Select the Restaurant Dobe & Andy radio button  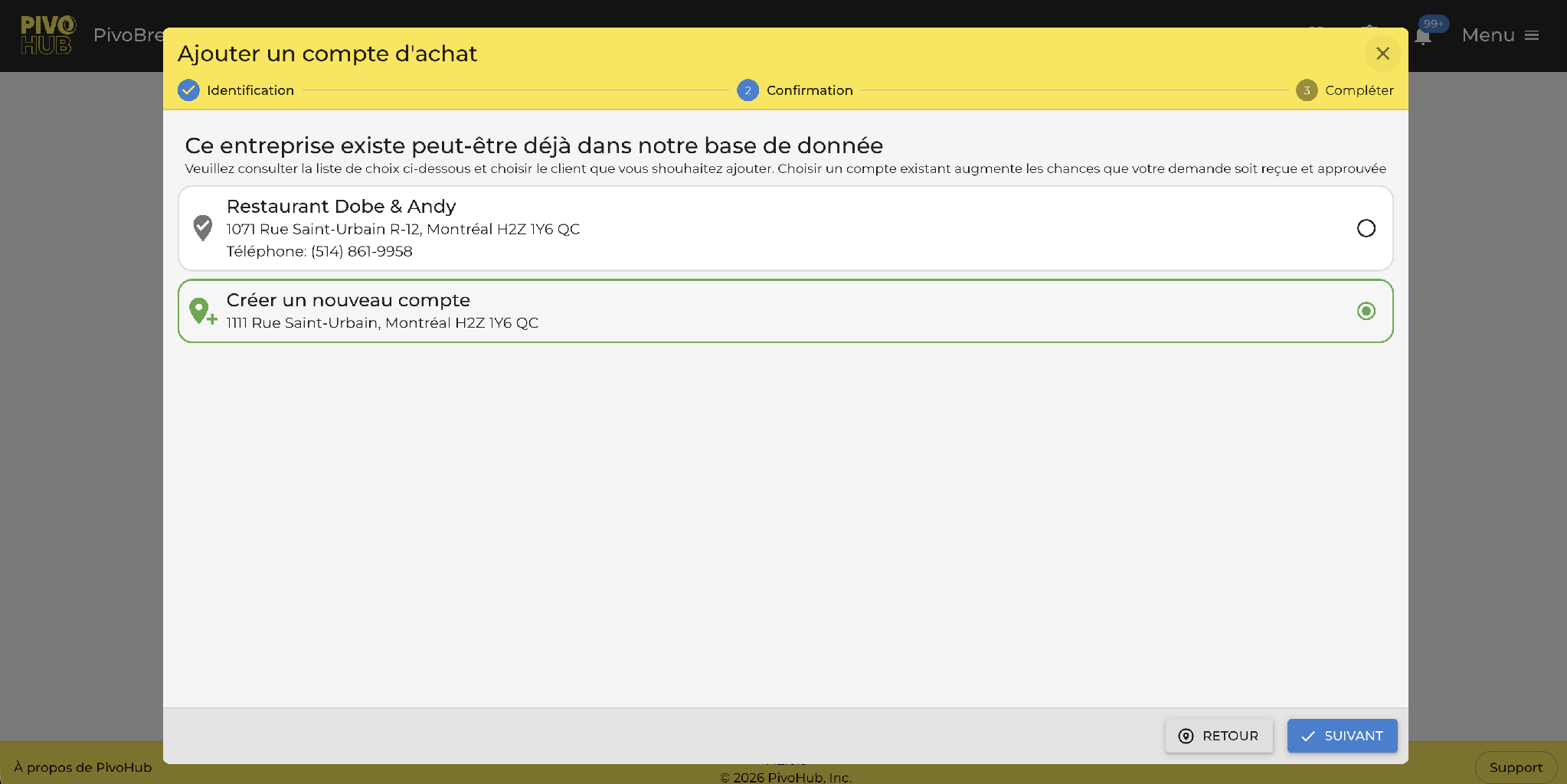point(1366,228)
